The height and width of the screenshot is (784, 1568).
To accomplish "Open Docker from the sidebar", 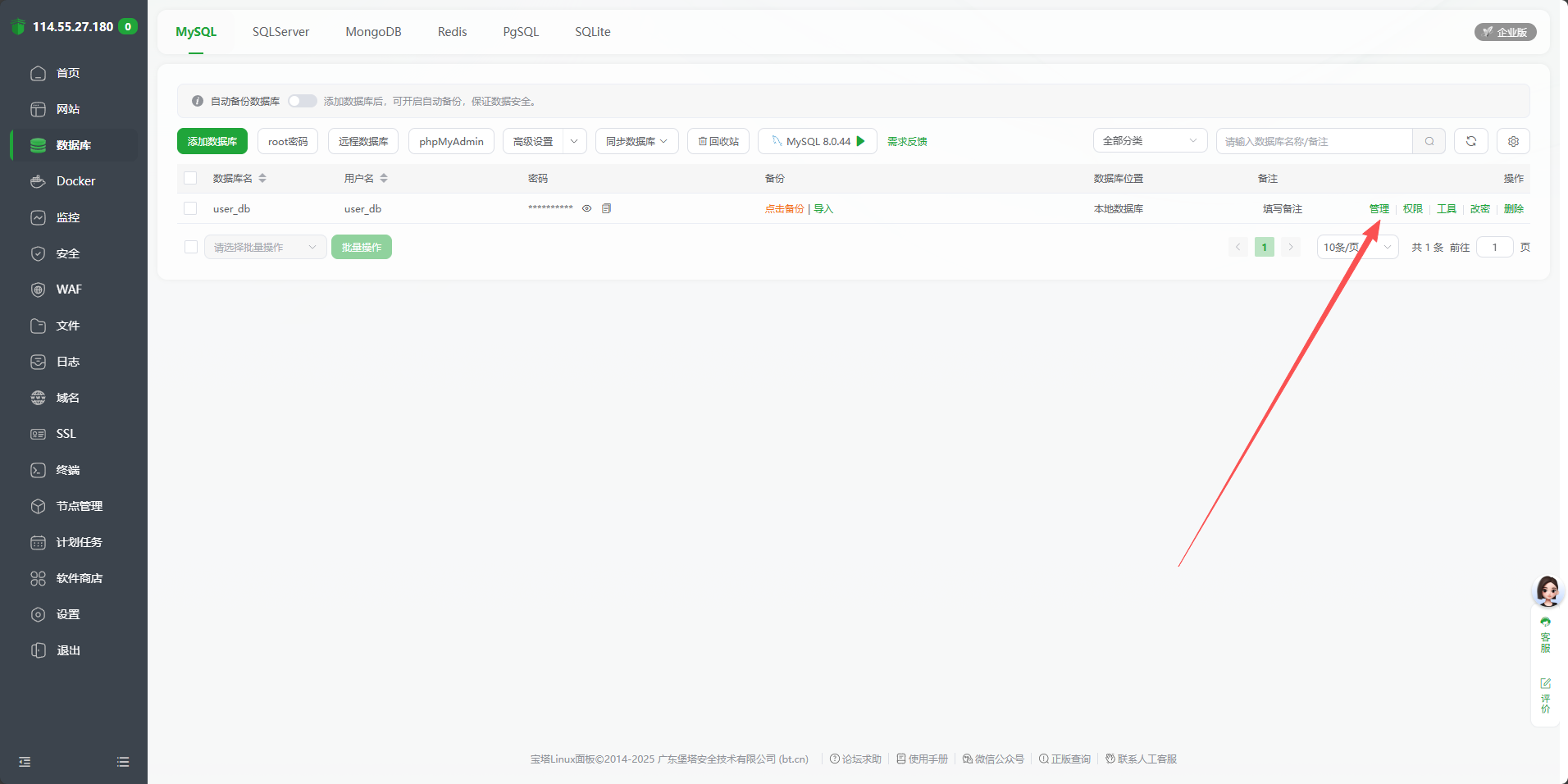I will [75, 181].
